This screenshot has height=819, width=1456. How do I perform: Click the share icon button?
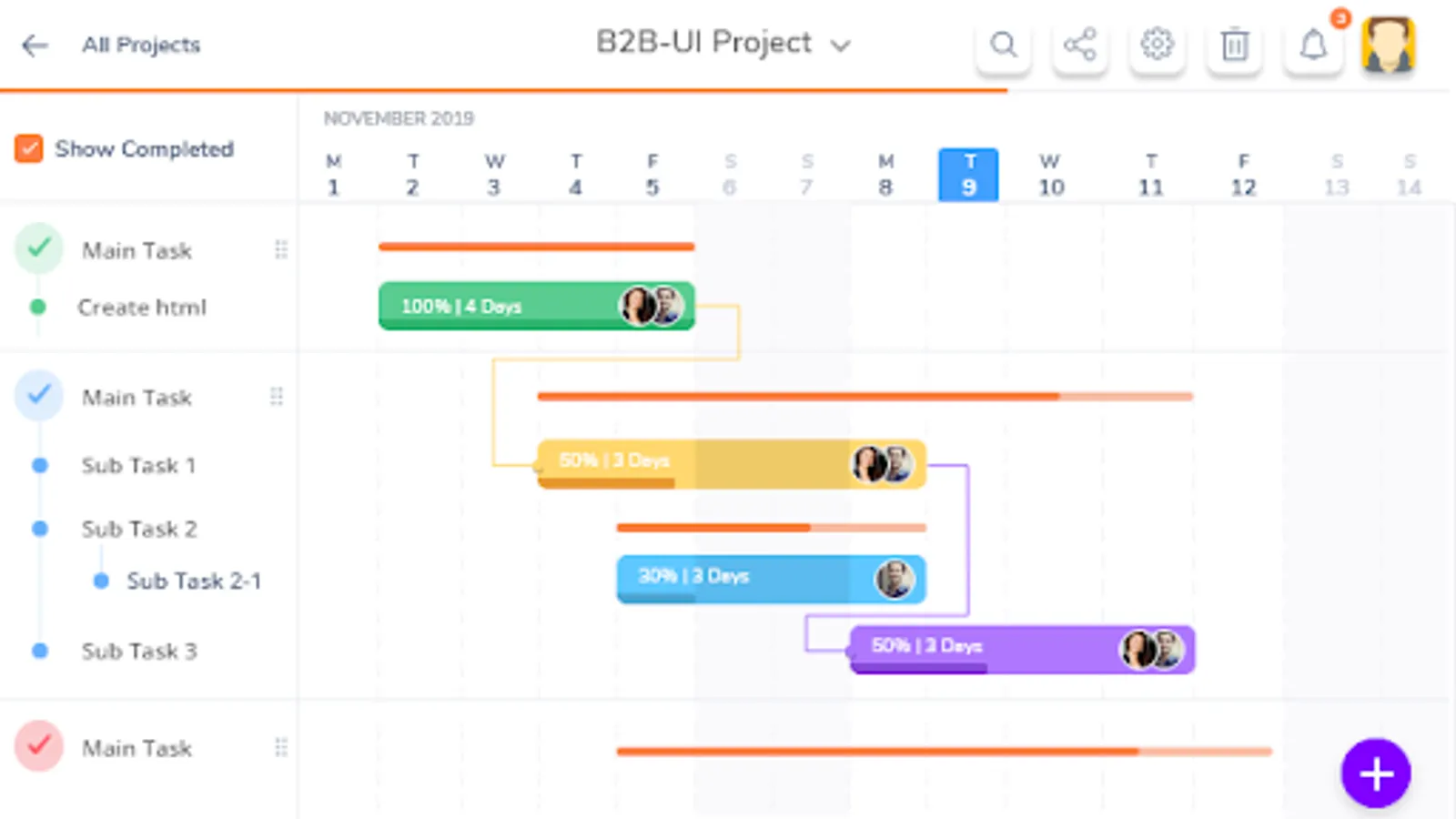tap(1080, 45)
